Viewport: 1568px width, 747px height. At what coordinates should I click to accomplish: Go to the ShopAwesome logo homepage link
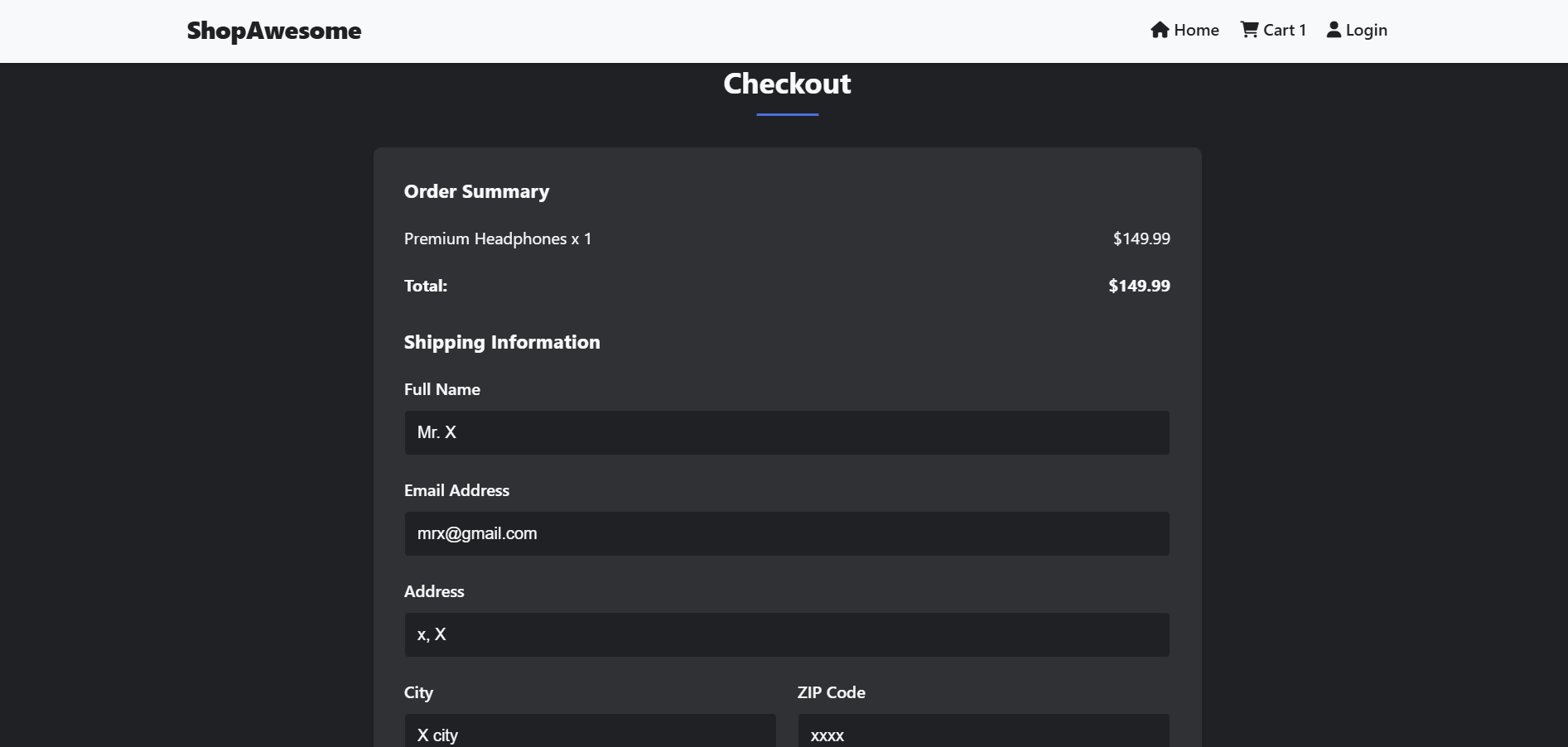(x=274, y=31)
